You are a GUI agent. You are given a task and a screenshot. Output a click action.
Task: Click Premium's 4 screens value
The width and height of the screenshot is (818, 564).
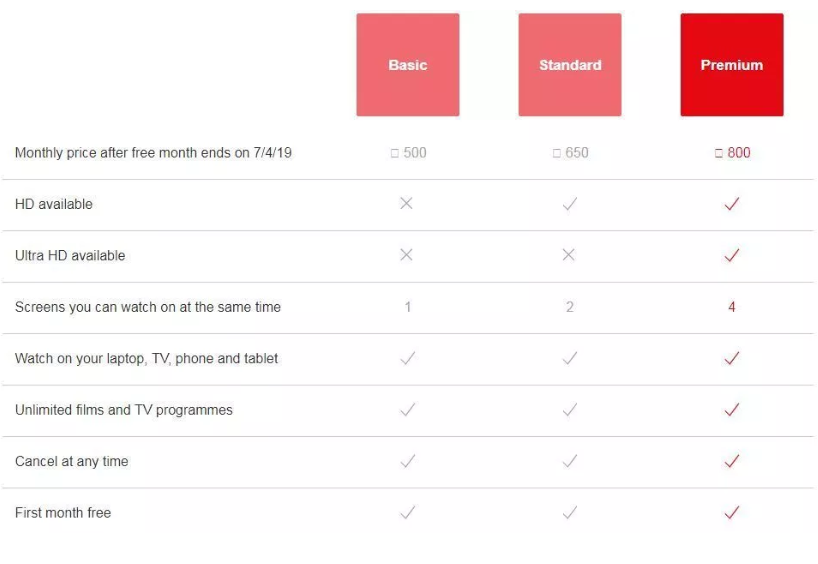pyautogui.click(x=731, y=307)
